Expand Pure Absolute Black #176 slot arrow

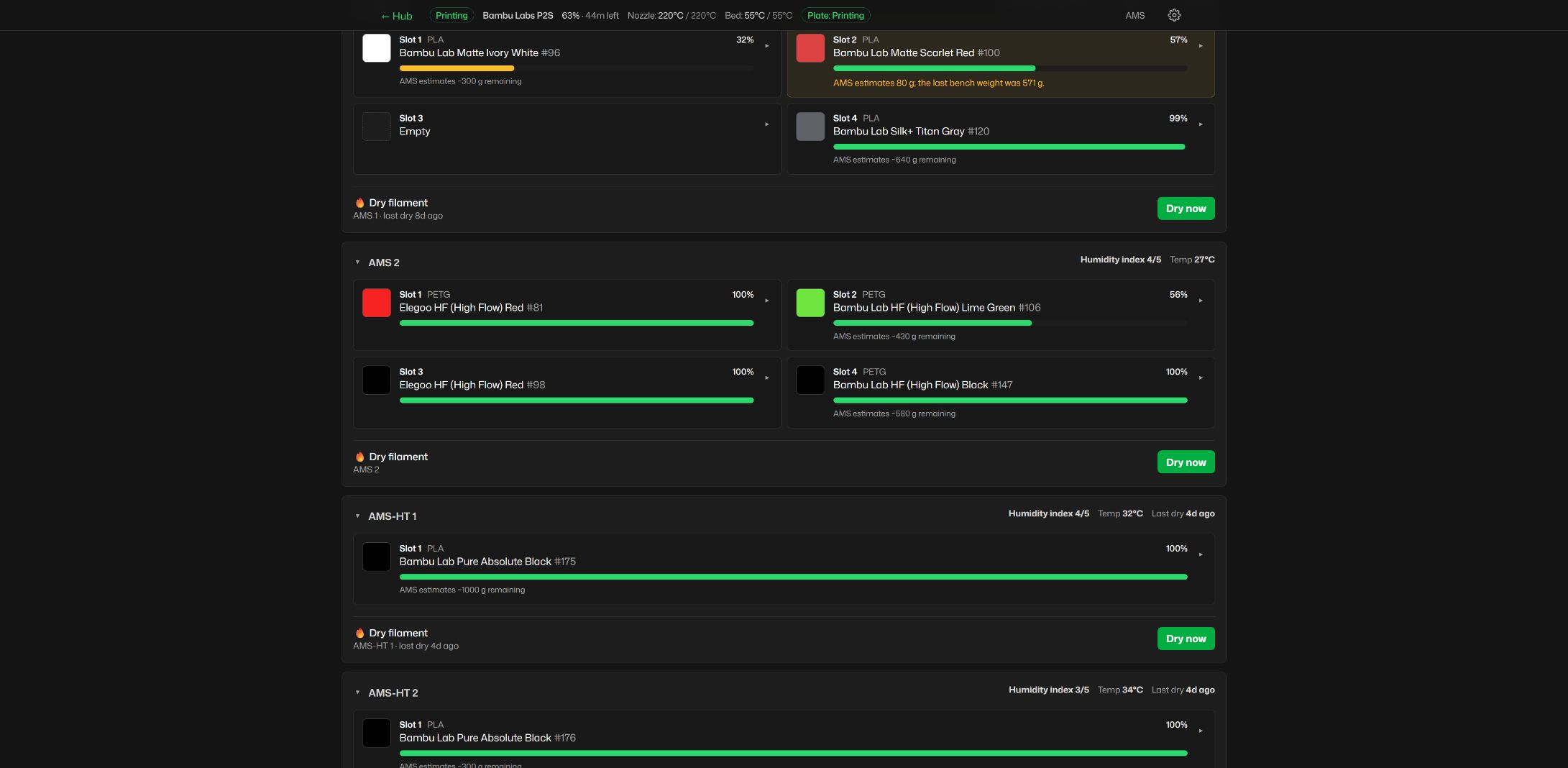click(x=1201, y=731)
